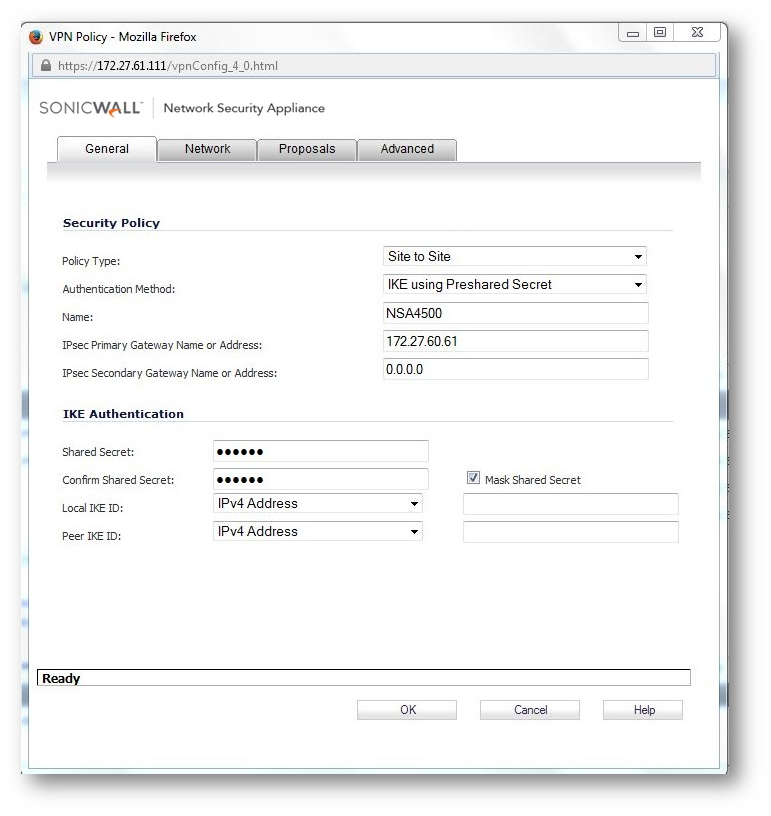Click the Firefox icon in title bar
Viewport: 771px width, 816px height.
pyautogui.click(x=37, y=37)
